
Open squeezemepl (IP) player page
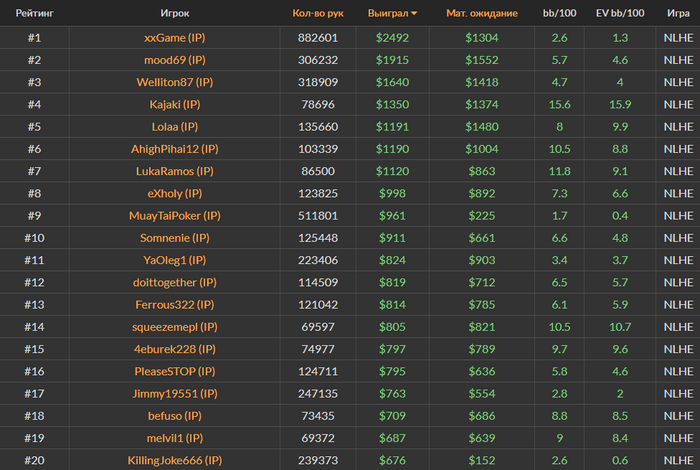point(174,327)
